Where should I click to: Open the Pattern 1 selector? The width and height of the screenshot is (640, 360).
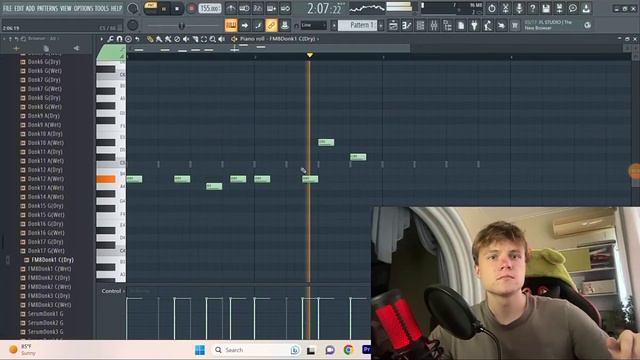(358, 25)
